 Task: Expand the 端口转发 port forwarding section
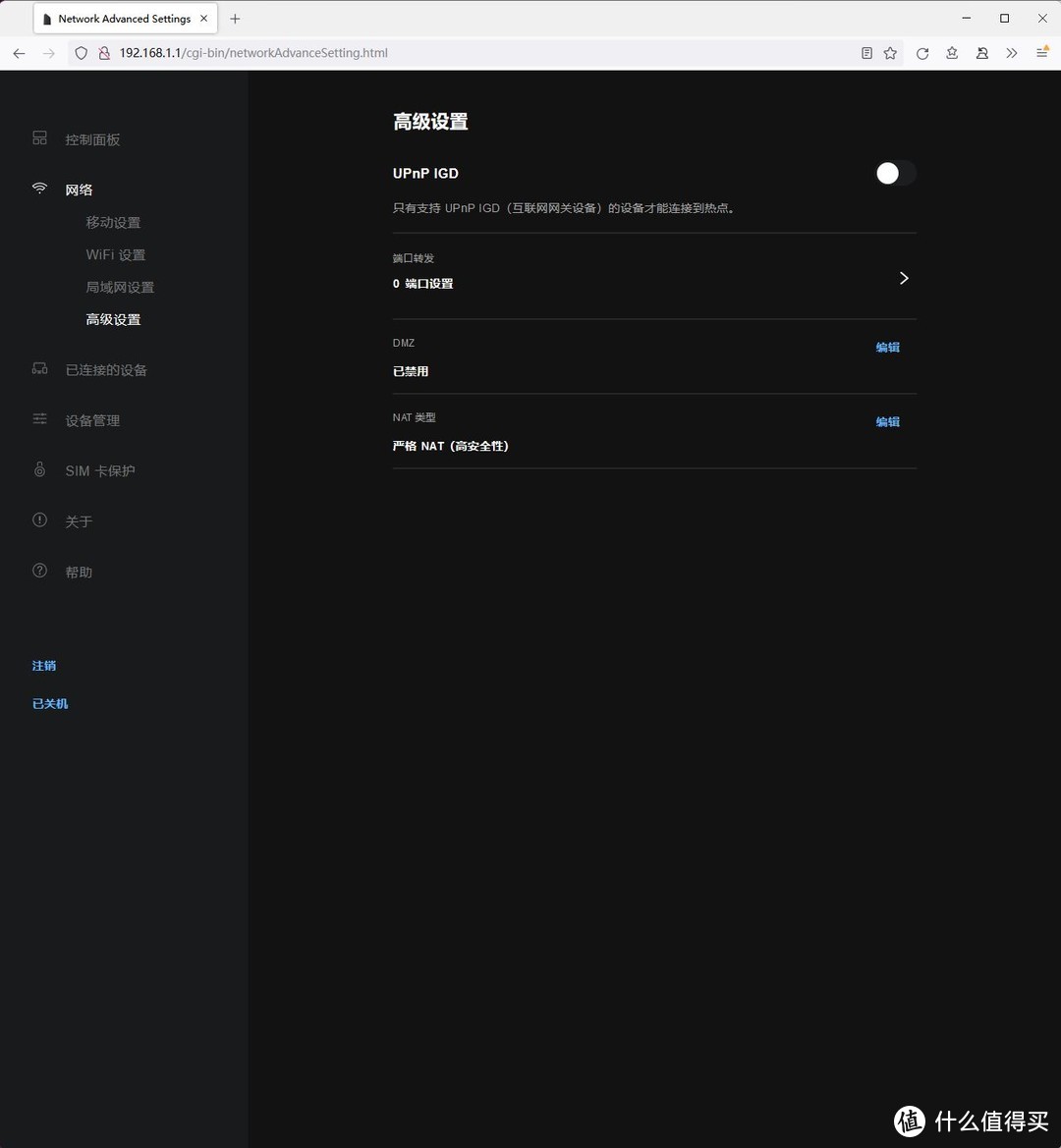(x=903, y=278)
